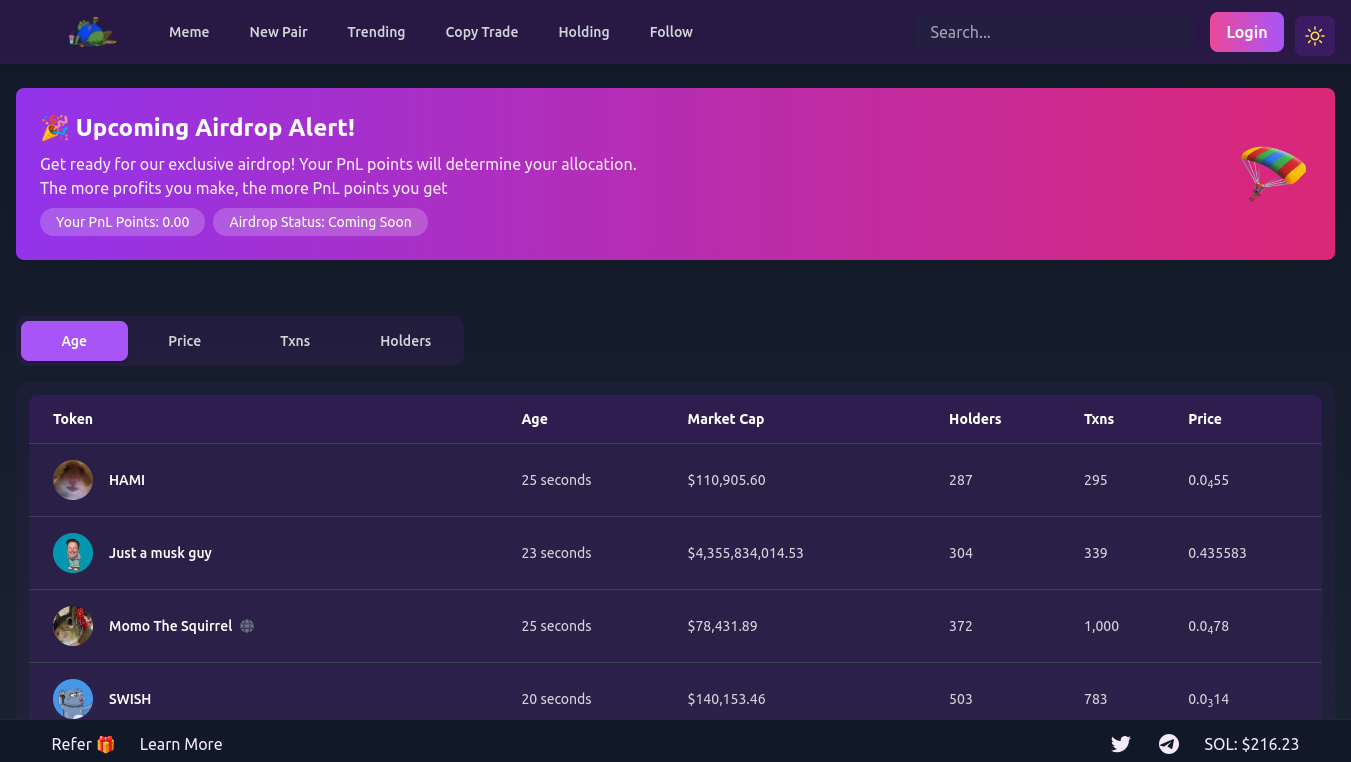The height and width of the screenshot is (762, 1351).
Task: Focus the Search input field
Action: click(1054, 32)
